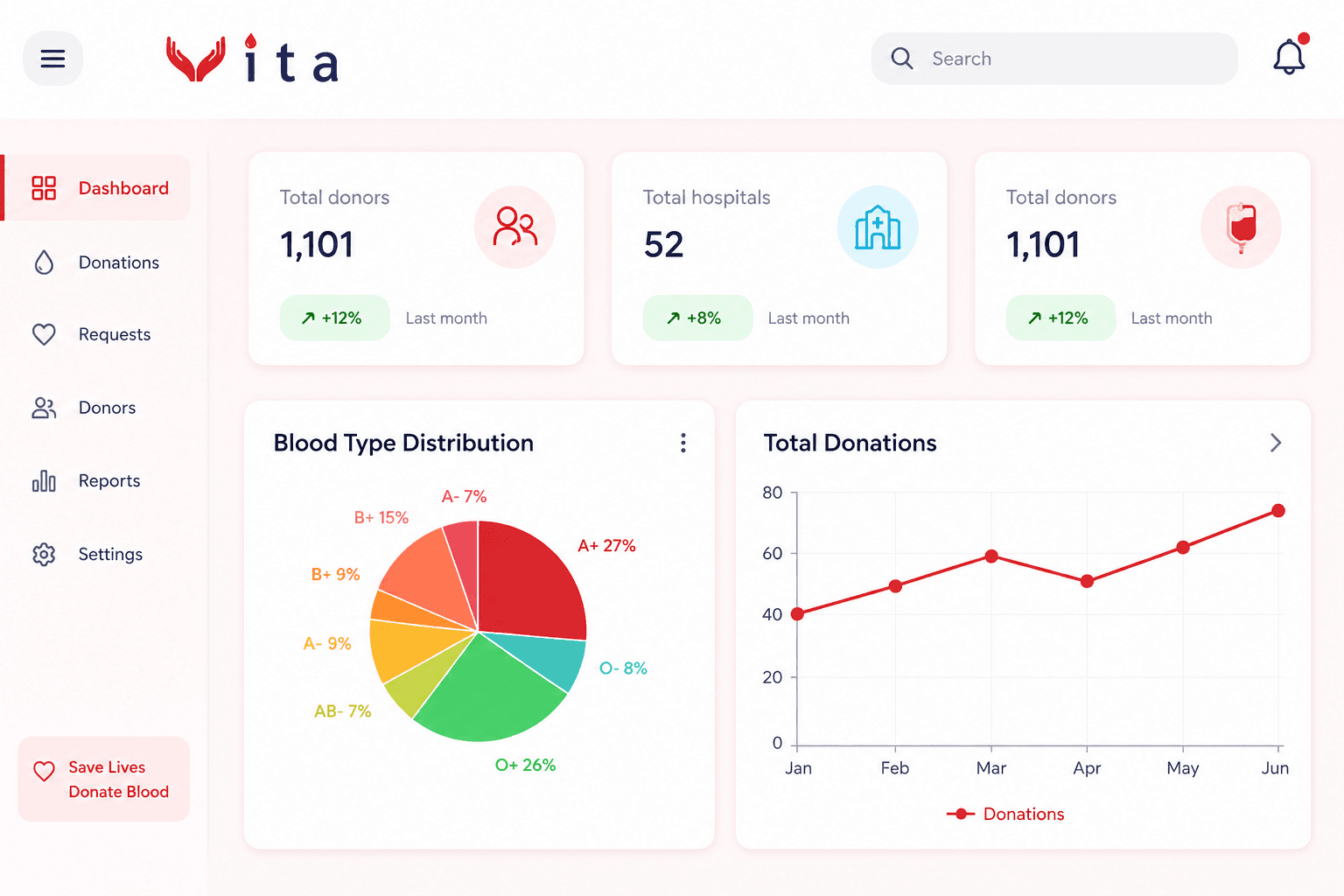
Task: Click the Requests heart icon
Action: [44, 334]
